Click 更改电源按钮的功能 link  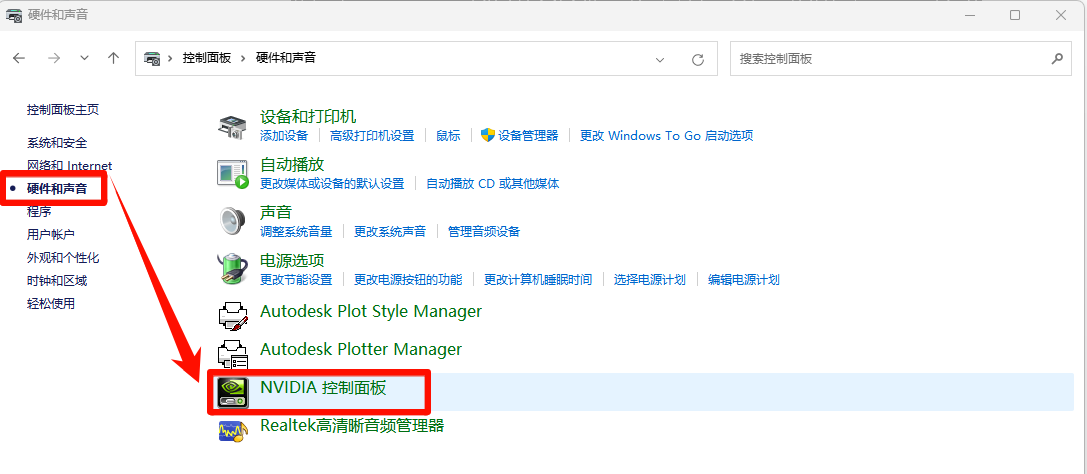[408, 280]
